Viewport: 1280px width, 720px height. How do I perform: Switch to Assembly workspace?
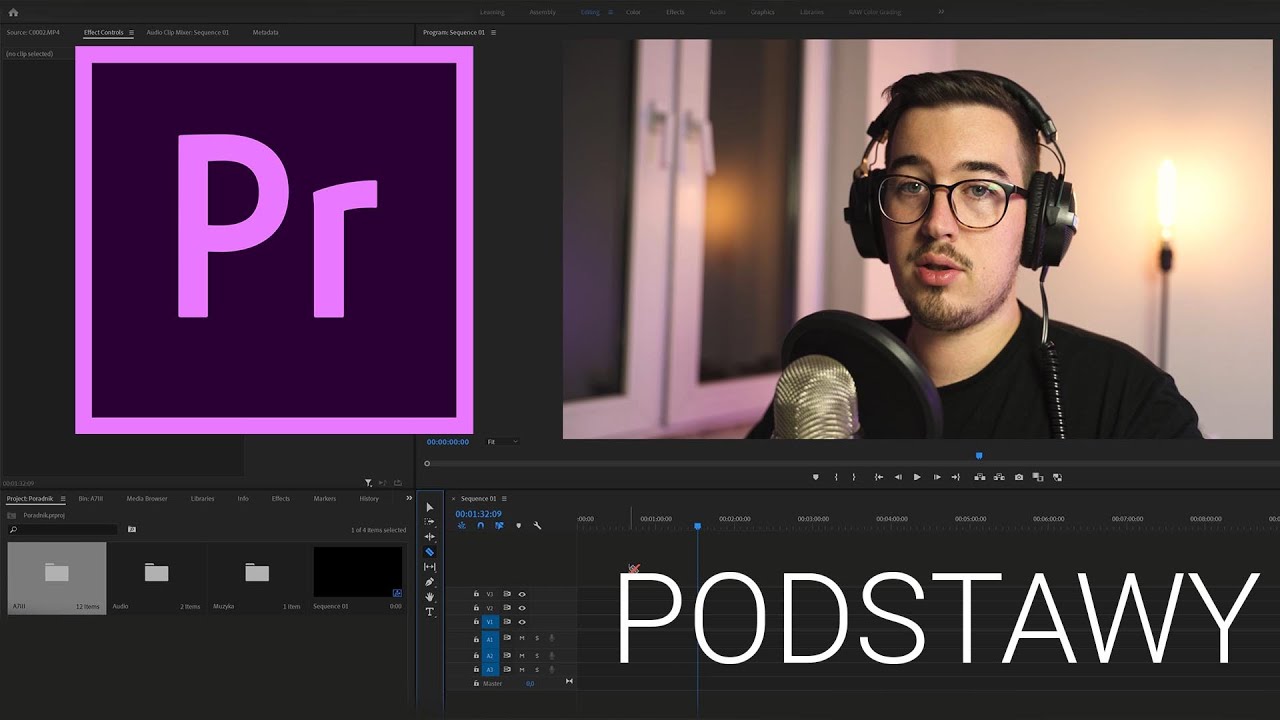[543, 12]
